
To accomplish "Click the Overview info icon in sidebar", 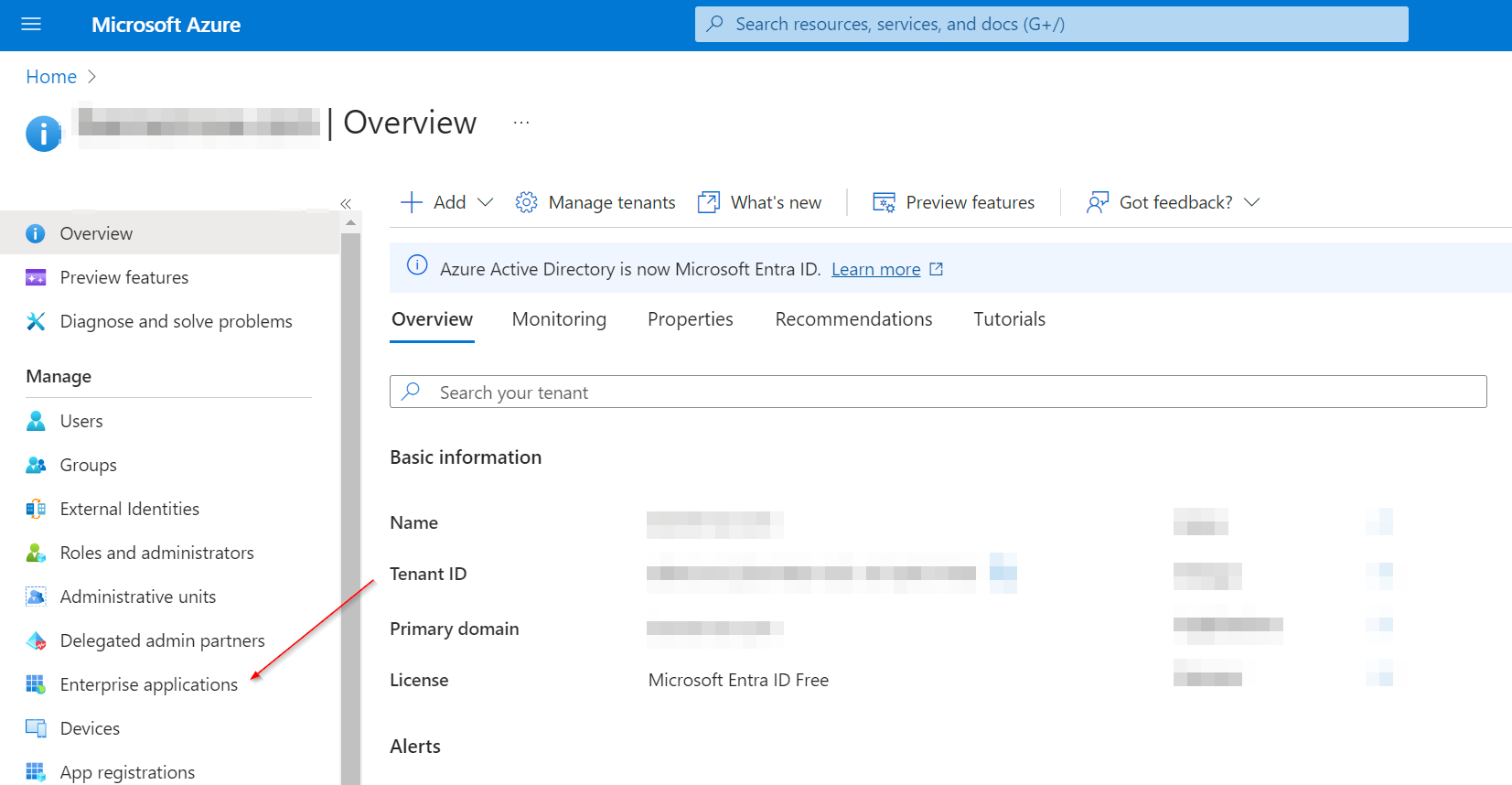I will click(36, 233).
